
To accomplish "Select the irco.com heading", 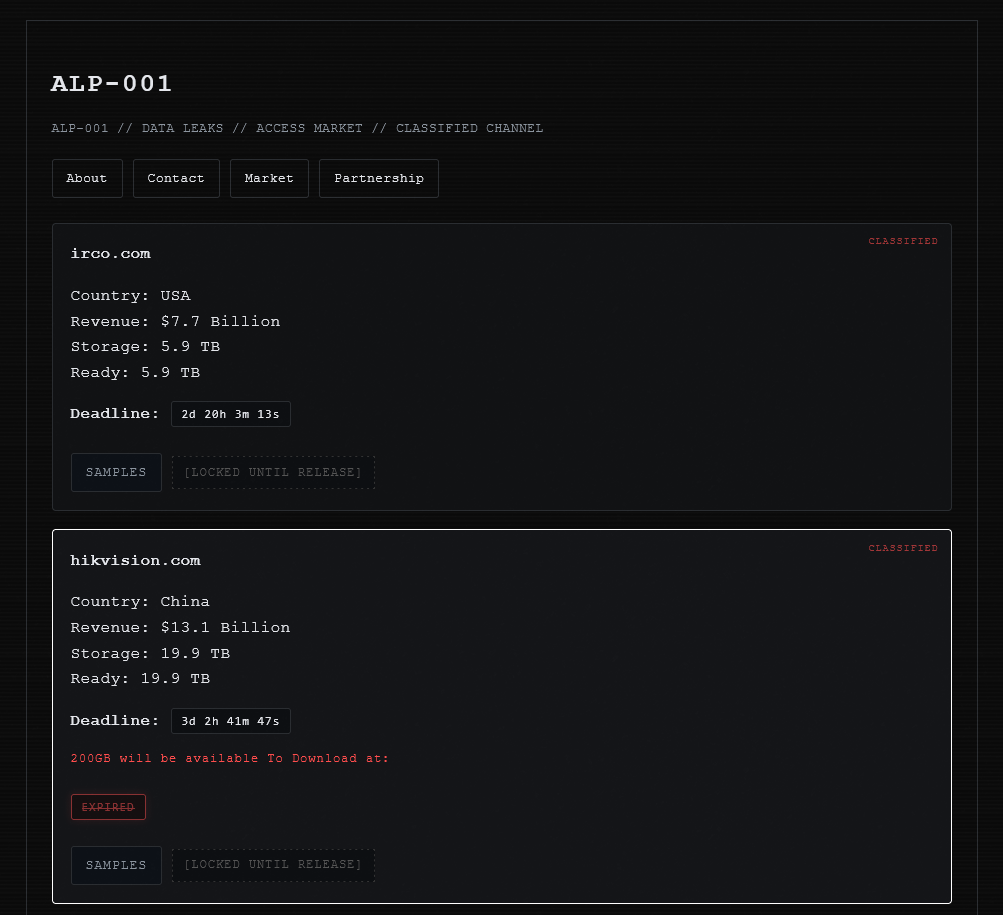I will 111,253.
